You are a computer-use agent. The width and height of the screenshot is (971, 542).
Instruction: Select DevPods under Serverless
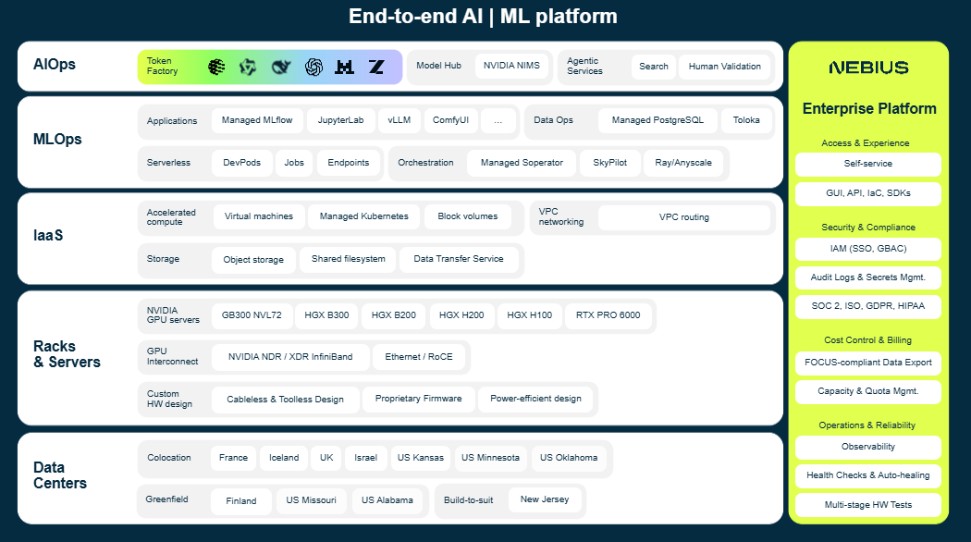(242, 163)
